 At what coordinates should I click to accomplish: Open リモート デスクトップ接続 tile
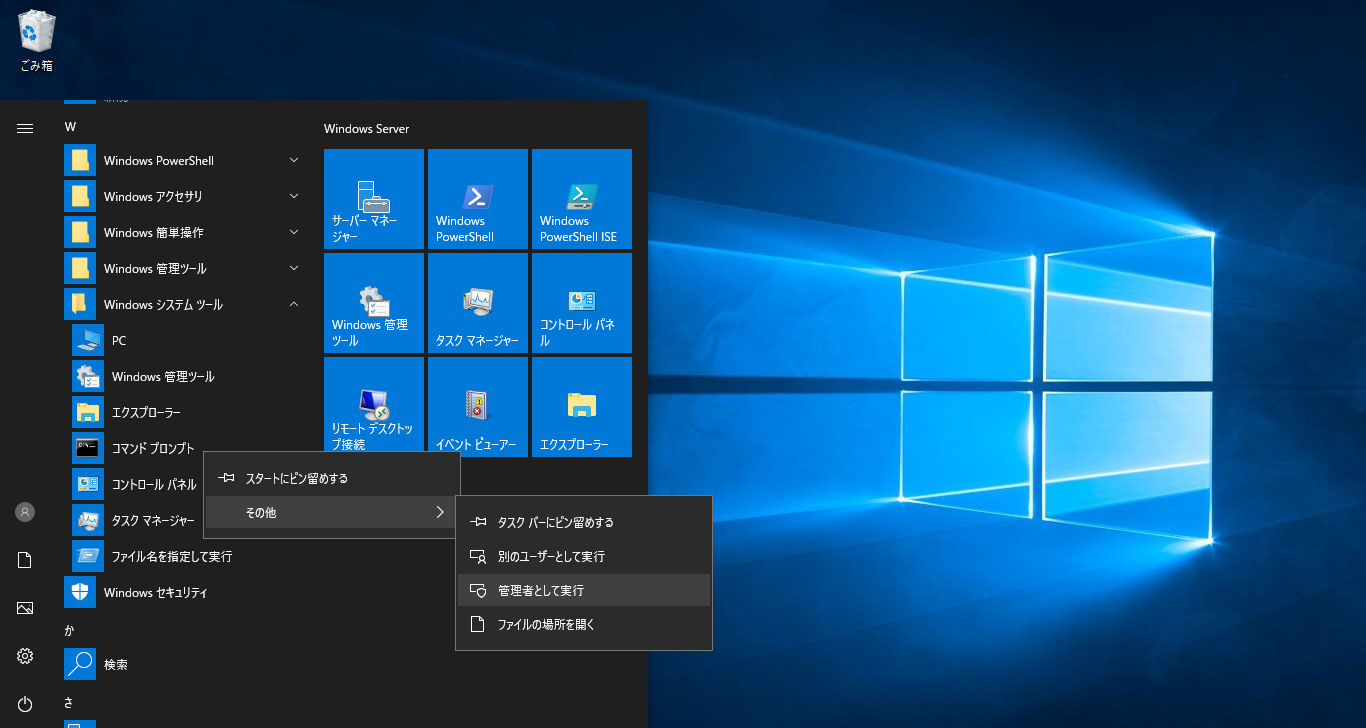click(x=374, y=407)
